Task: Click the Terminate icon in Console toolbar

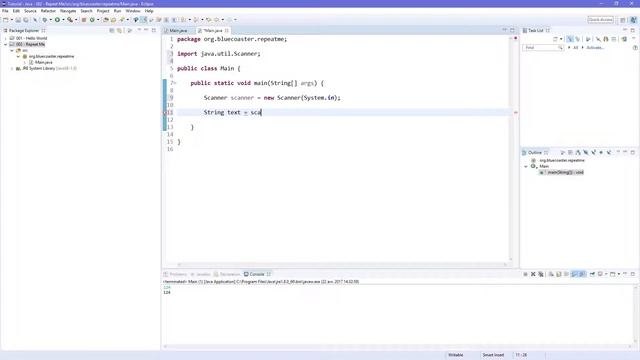Action: [525, 274]
